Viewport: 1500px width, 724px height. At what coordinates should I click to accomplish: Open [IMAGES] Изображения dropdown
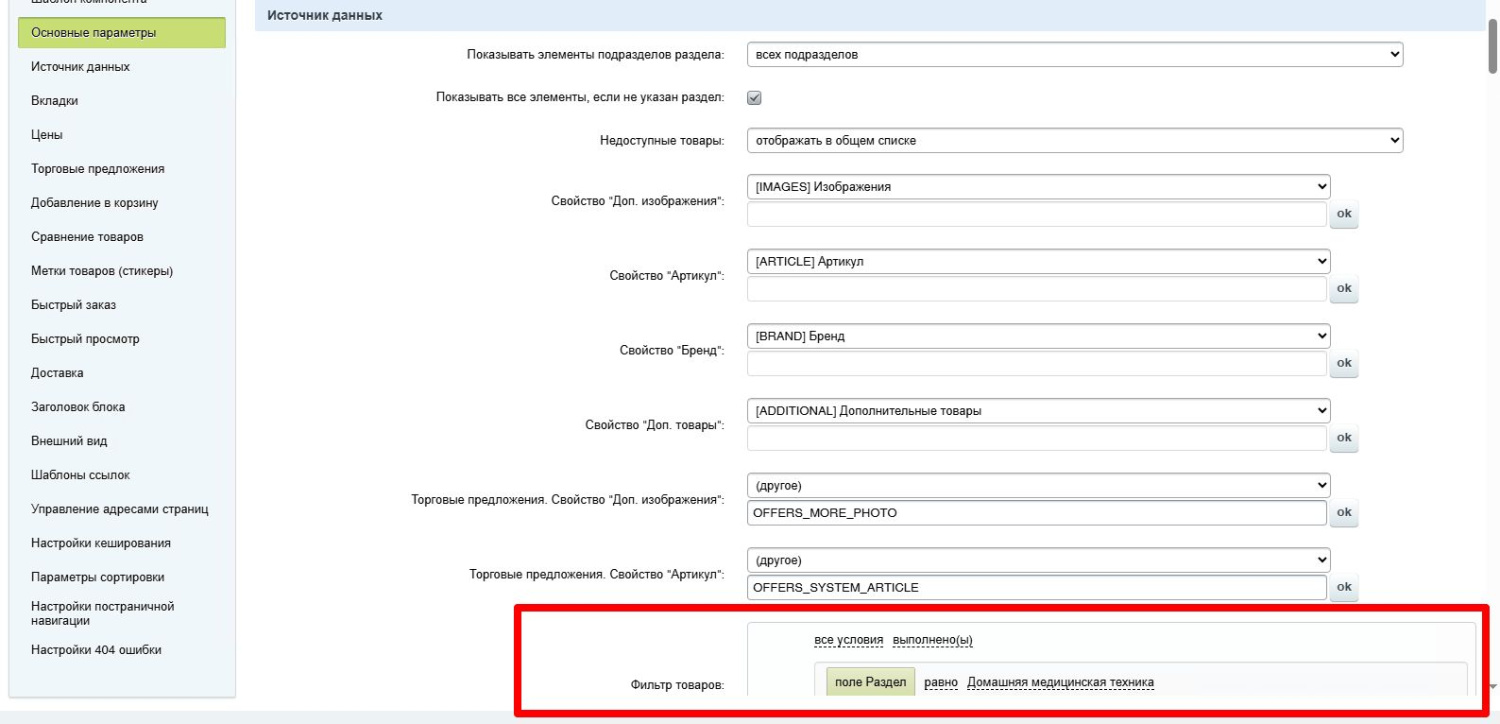[1038, 186]
